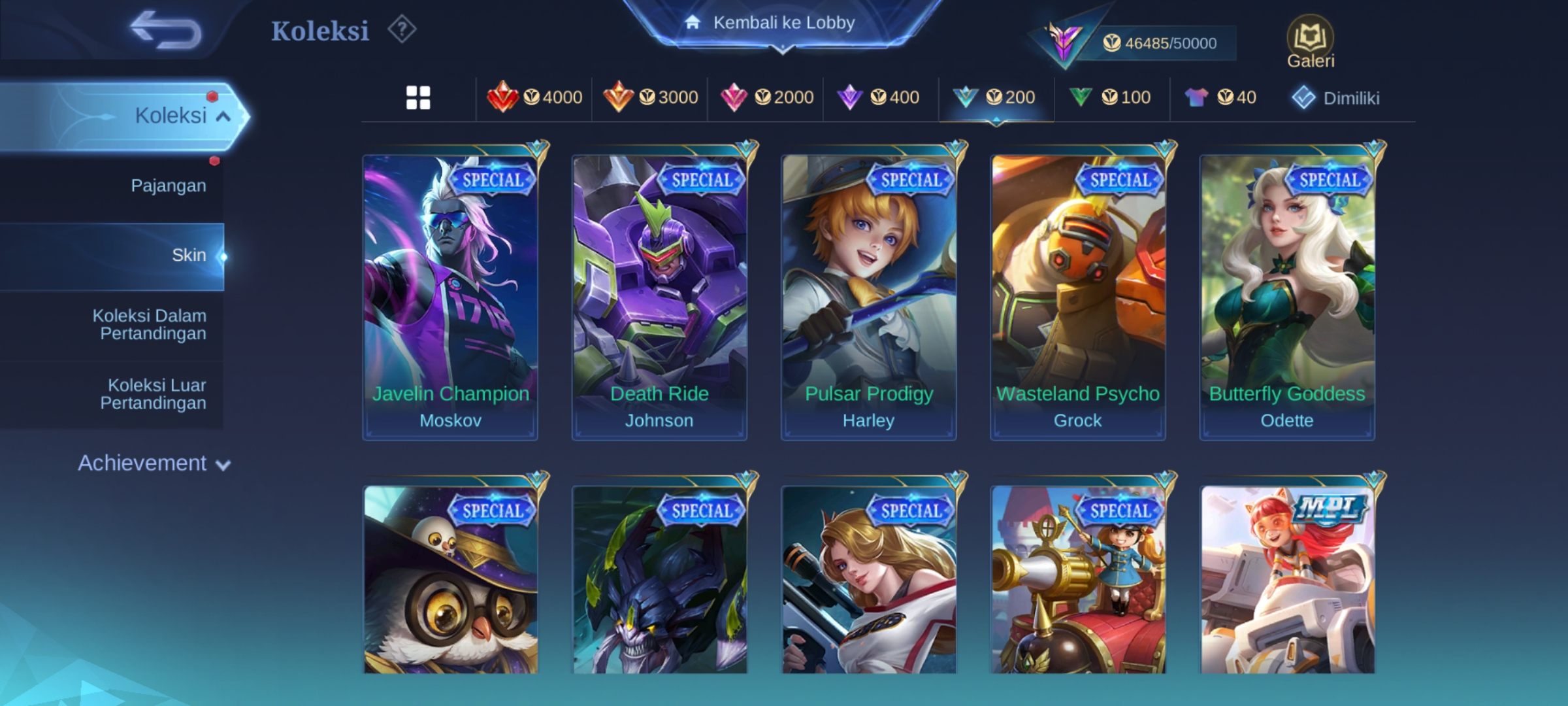This screenshot has height=706, width=1568.
Task: Tap the back arrow icon
Action: (165, 30)
